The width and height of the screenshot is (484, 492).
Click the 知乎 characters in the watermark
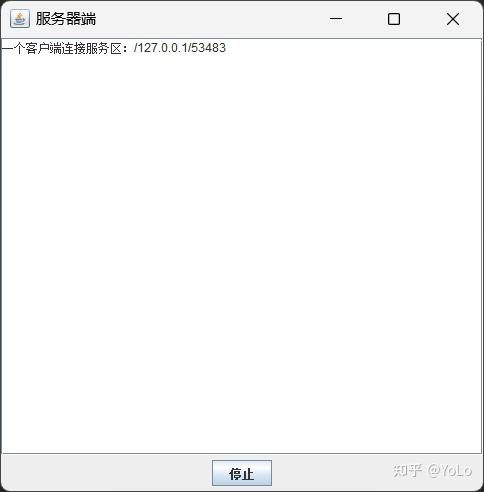tap(407, 471)
